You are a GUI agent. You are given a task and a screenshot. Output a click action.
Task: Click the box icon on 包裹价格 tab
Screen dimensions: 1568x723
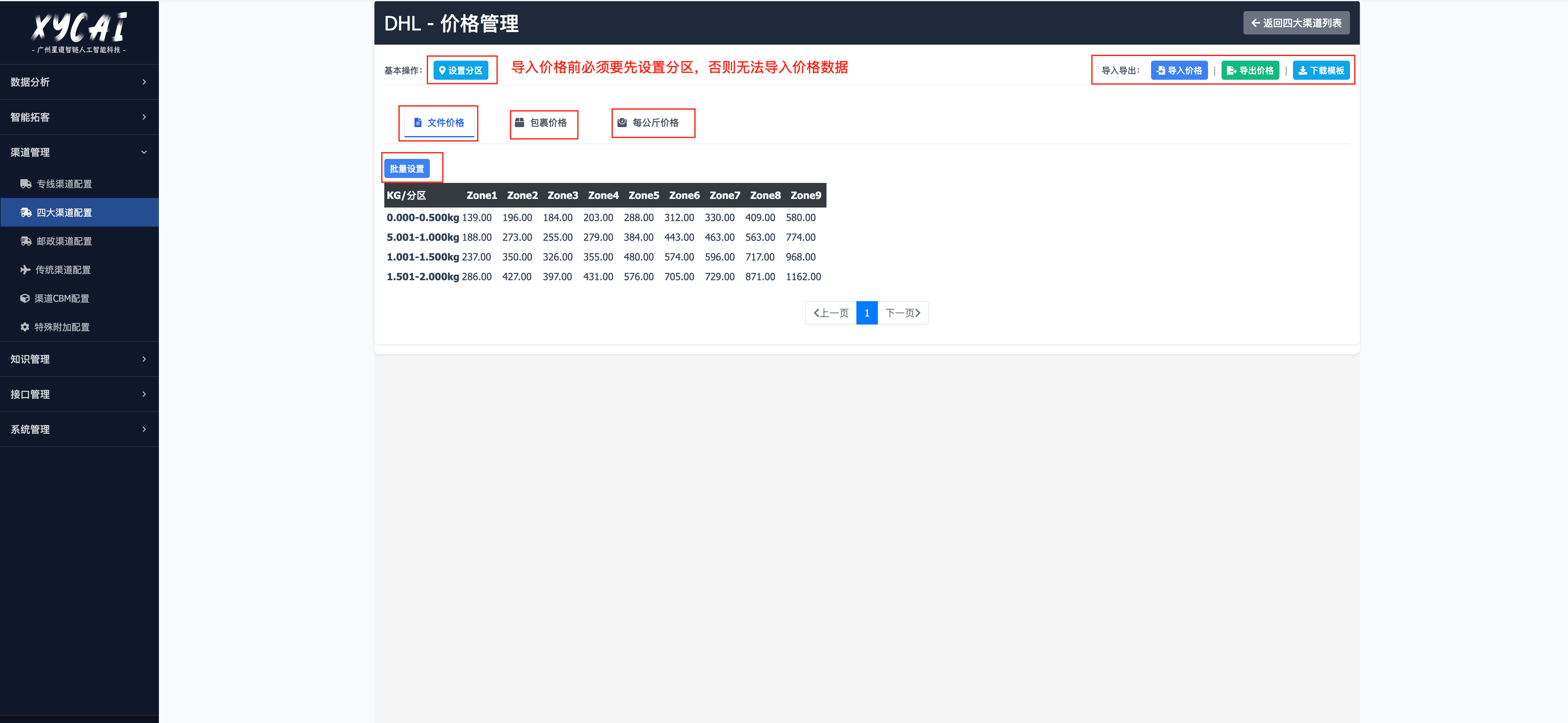519,122
